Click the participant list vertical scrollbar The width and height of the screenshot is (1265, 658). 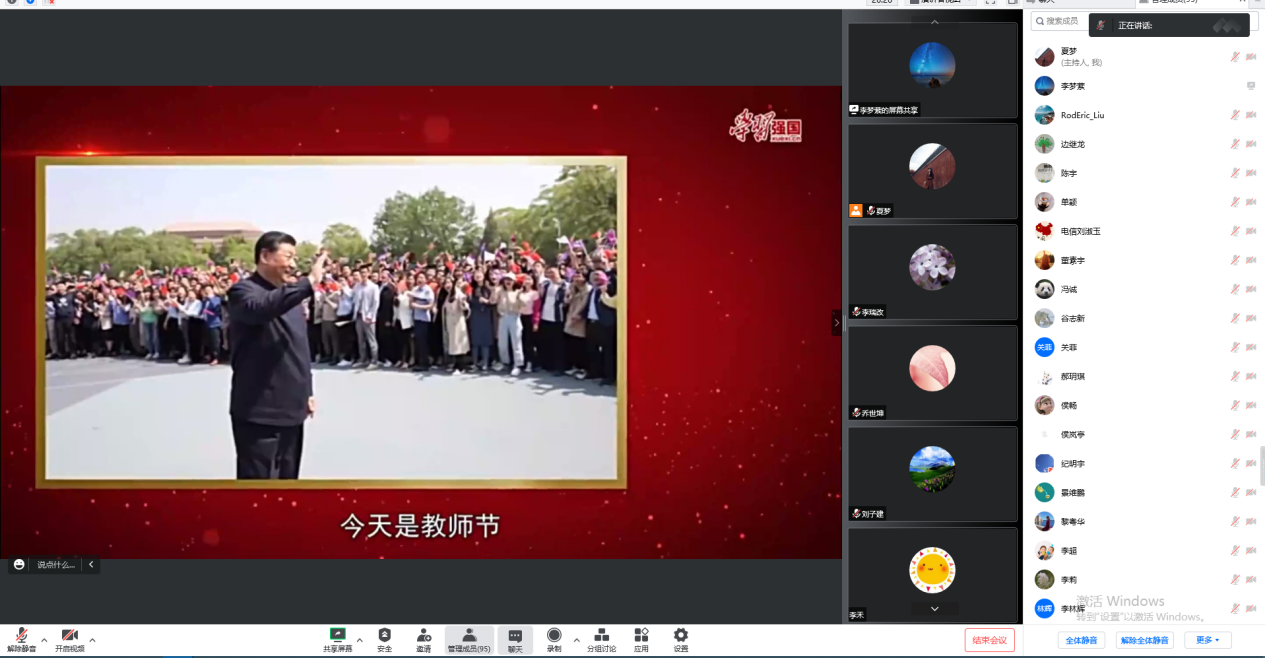1261,465
